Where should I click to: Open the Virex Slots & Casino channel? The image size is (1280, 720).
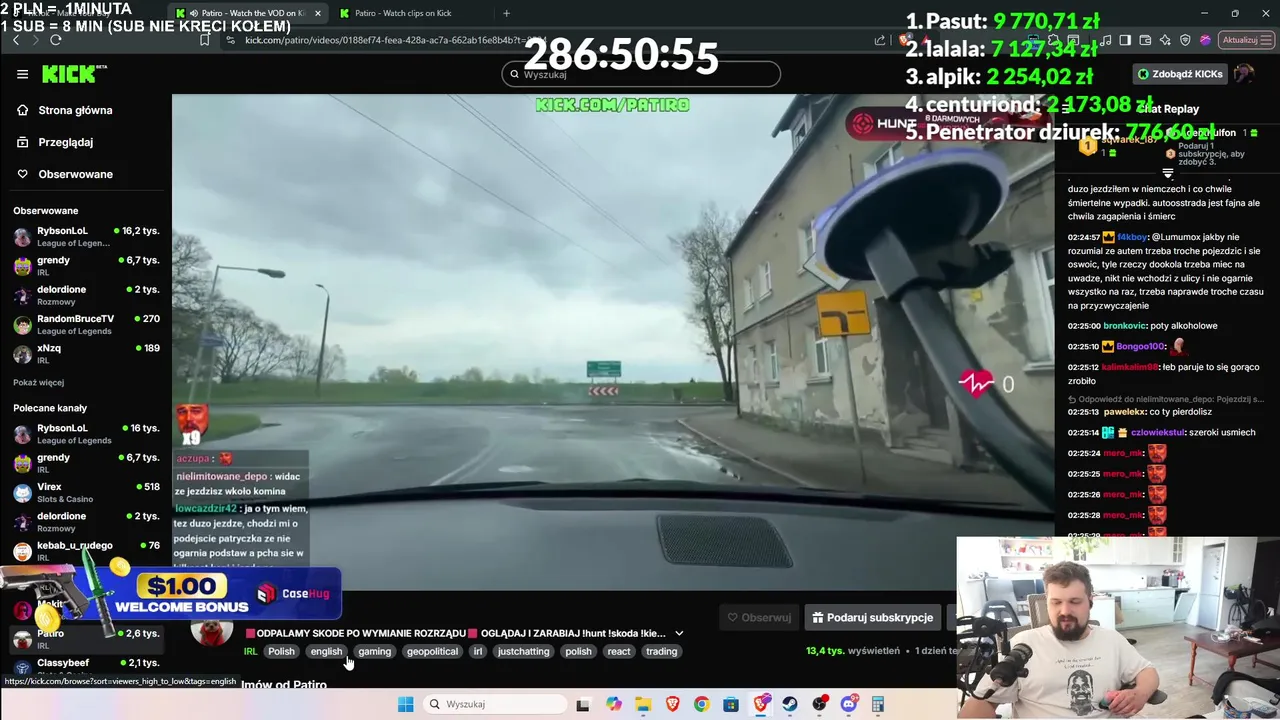tap(86, 492)
